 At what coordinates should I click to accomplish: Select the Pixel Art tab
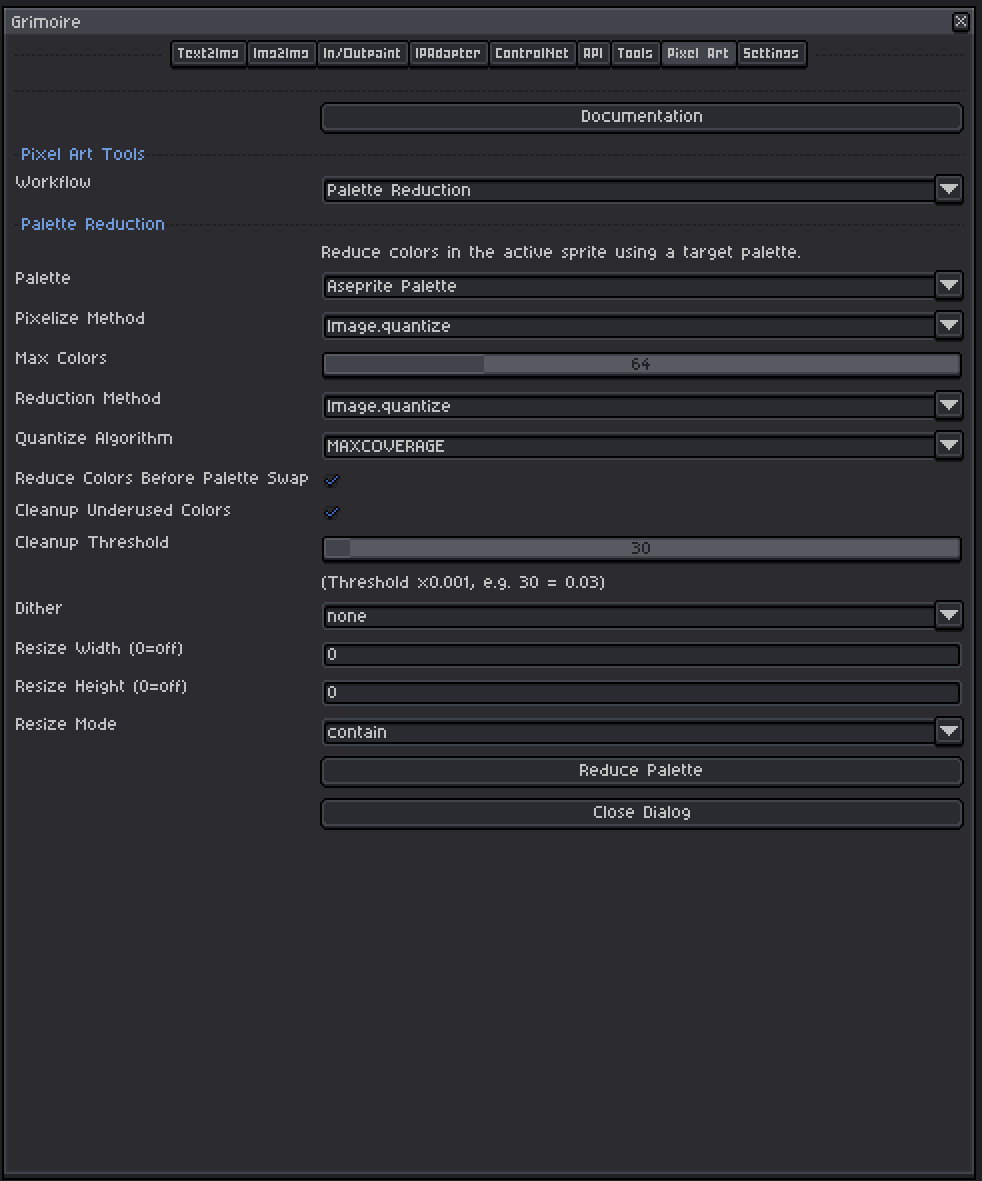pyautogui.click(x=699, y=53)
